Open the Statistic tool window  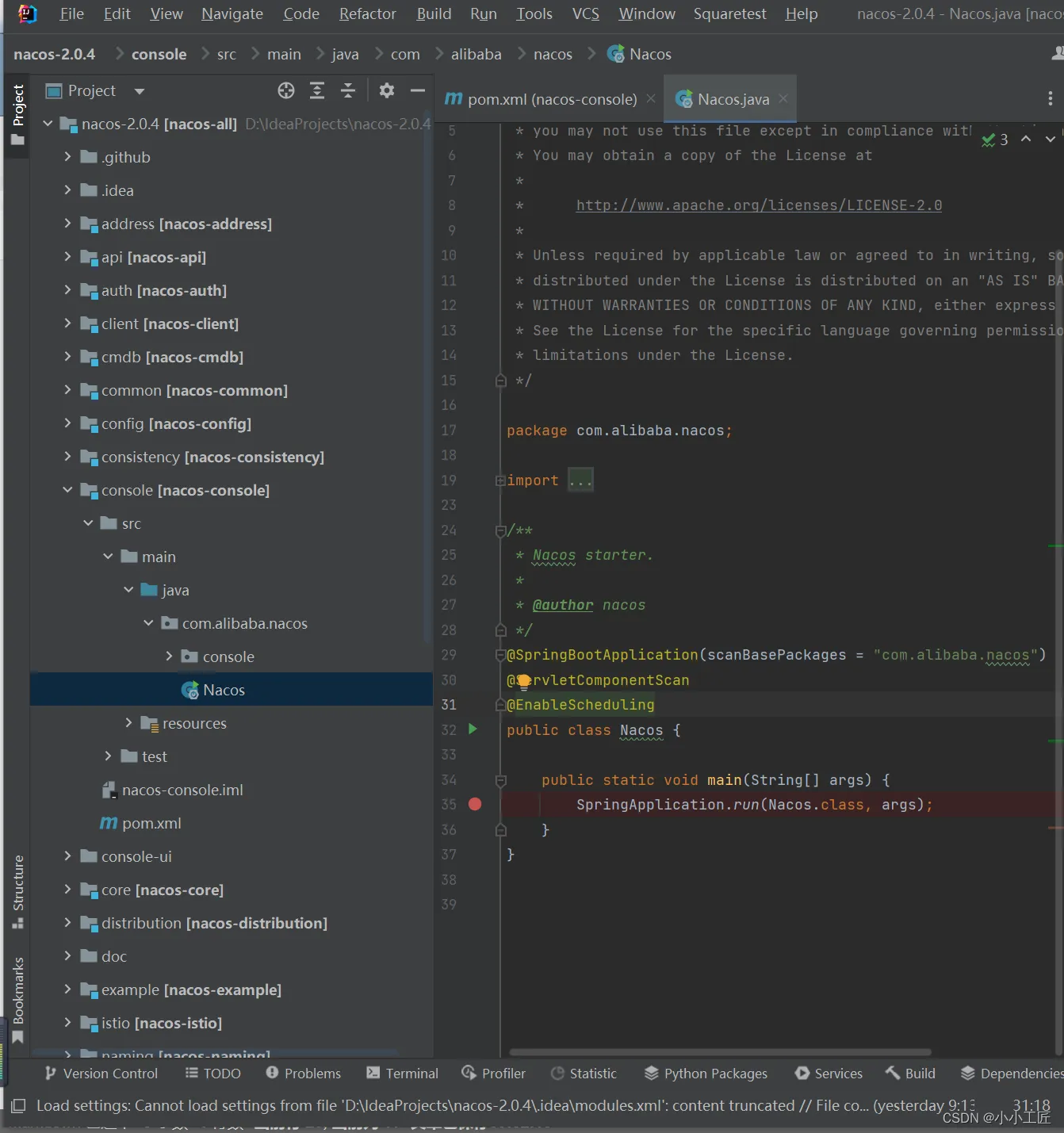[x=584, y=1073]
